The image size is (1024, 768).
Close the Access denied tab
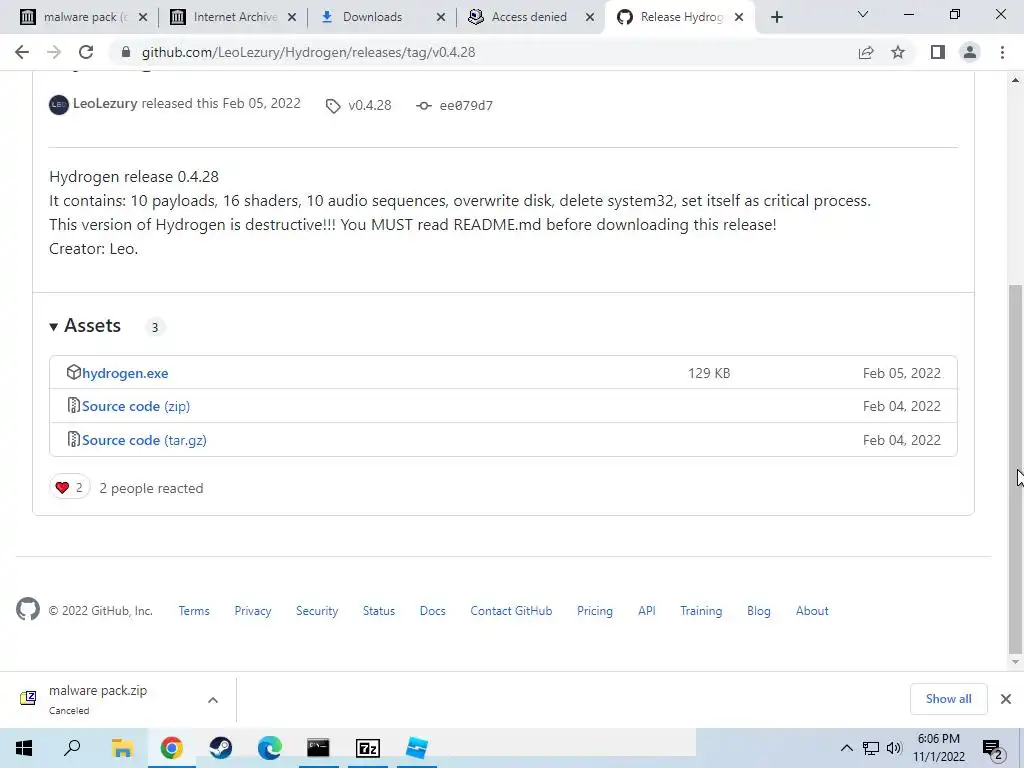point(590,17)
